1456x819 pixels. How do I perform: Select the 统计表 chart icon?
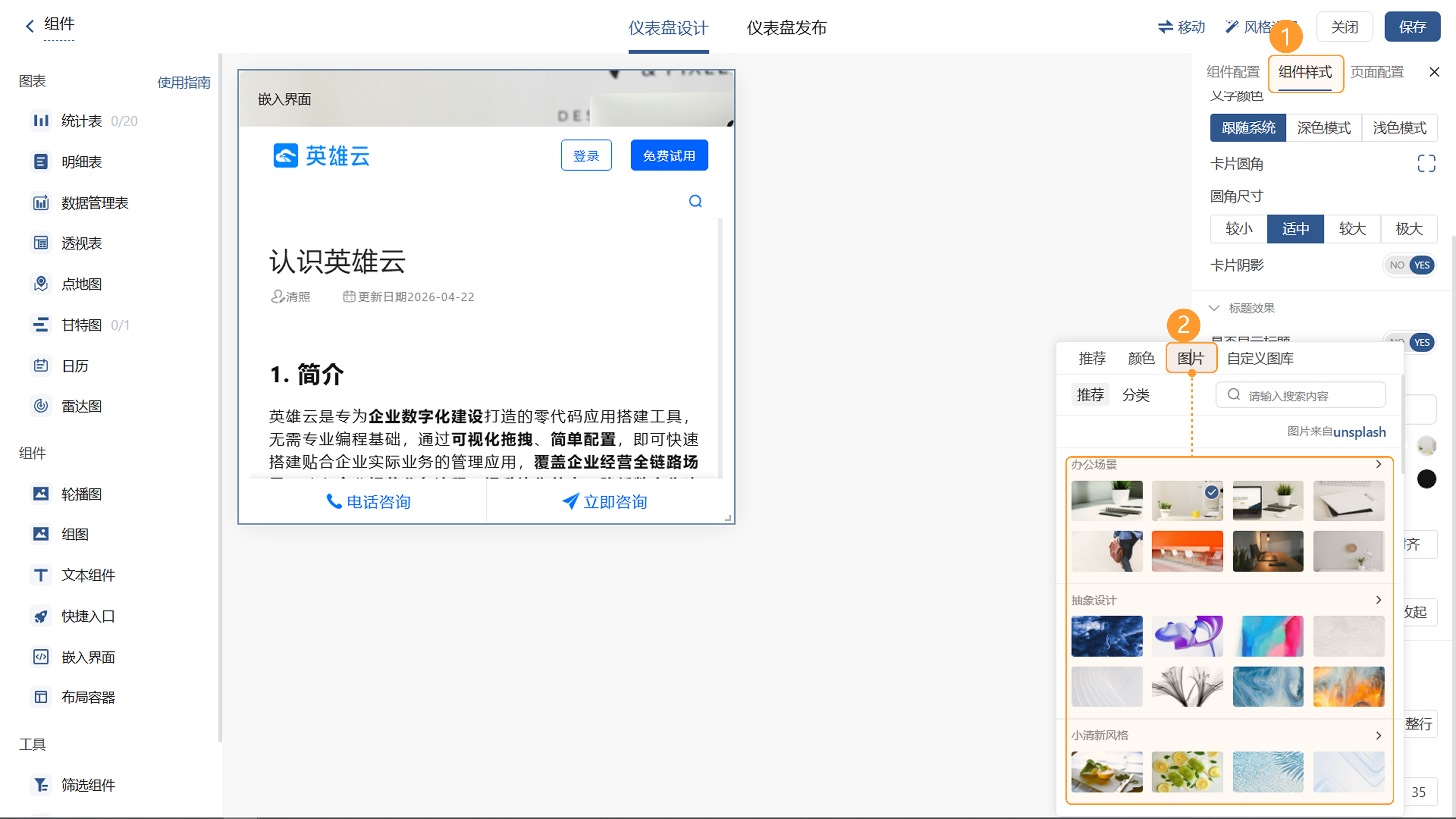[x=41, y=121]
